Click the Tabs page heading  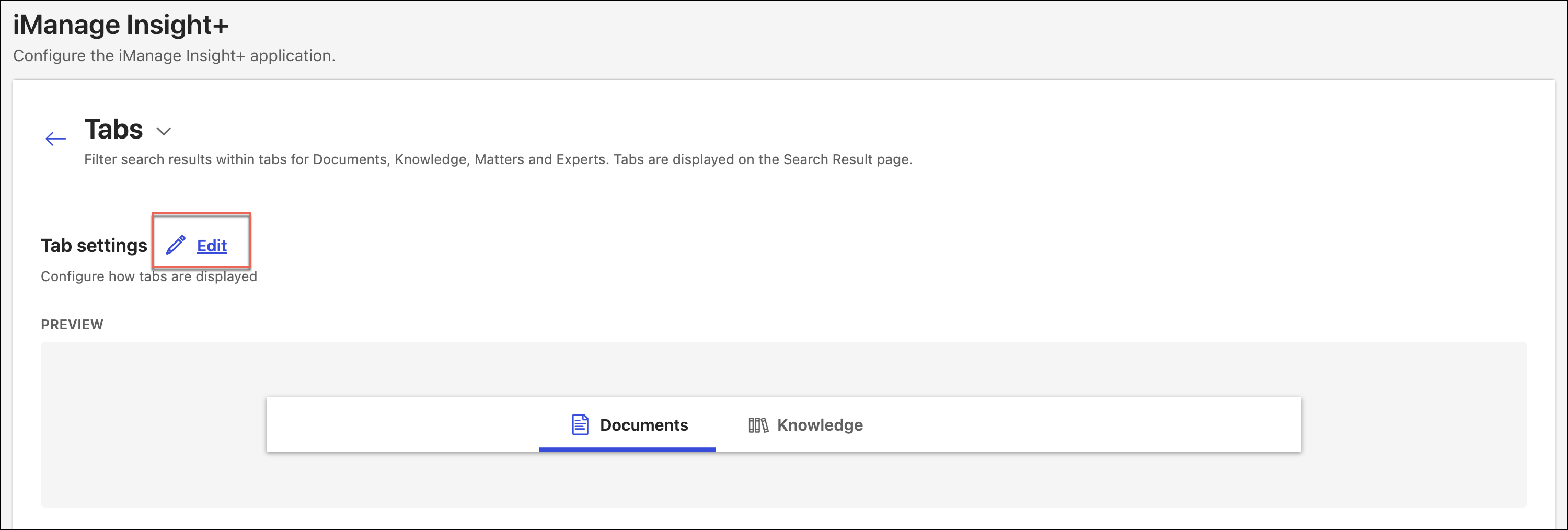click(x=113, y=130)
